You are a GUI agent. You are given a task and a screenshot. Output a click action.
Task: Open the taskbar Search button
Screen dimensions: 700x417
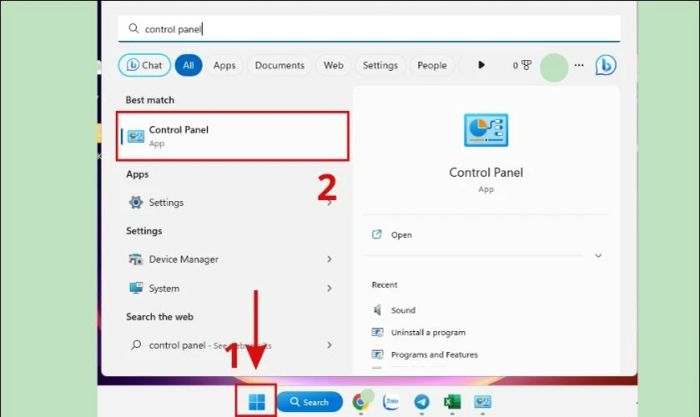point(310,402)
